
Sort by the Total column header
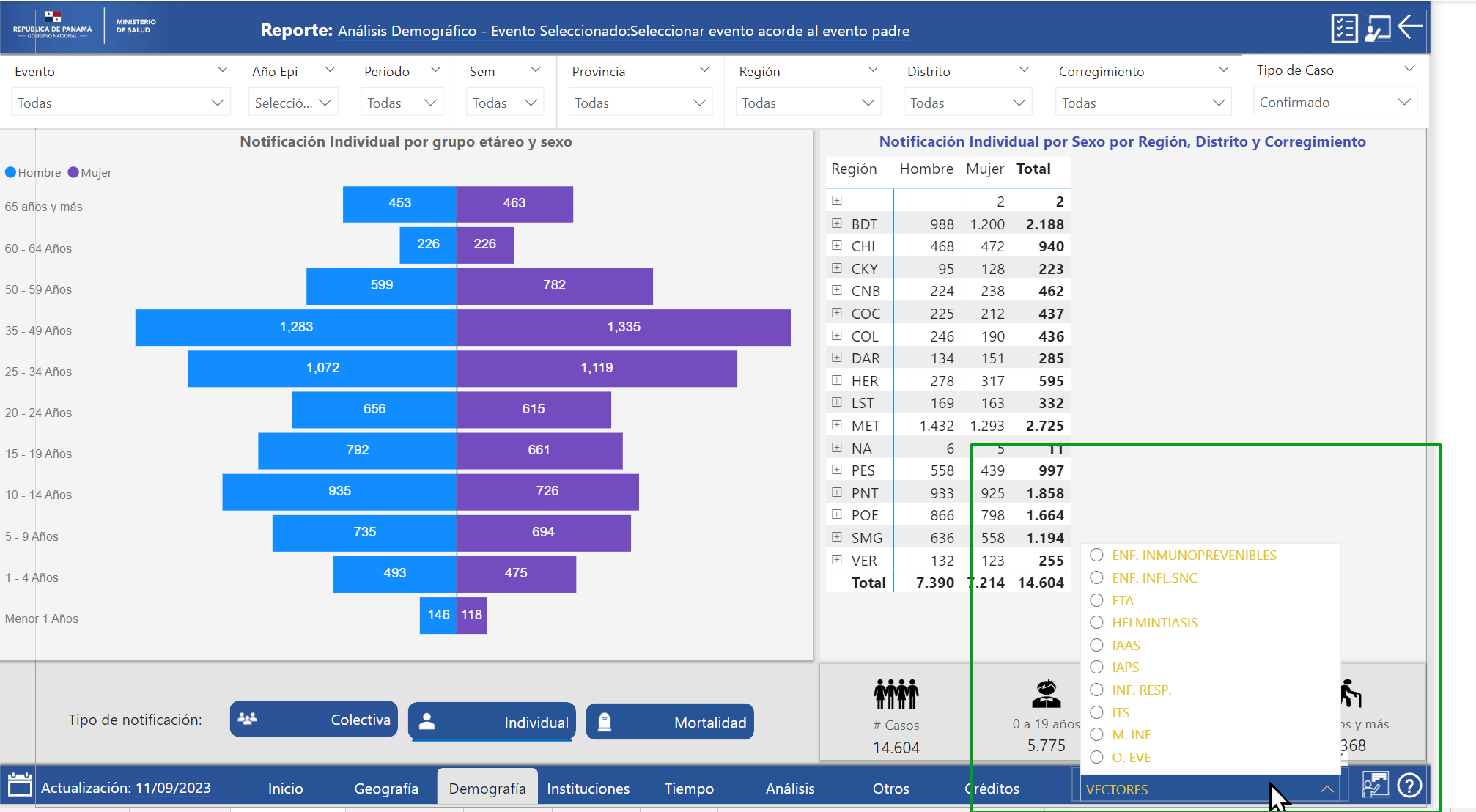coord(1033,169)
